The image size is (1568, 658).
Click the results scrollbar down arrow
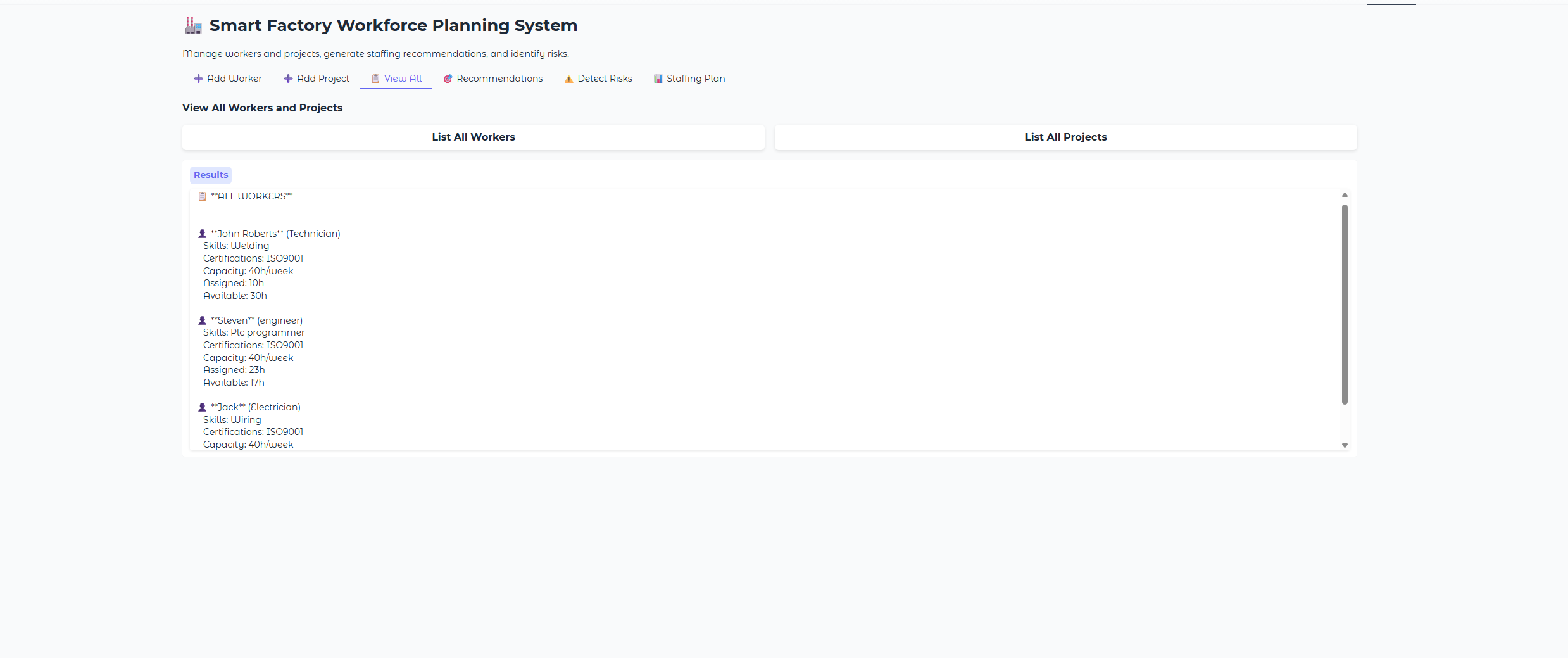[x=1345, y=445]
